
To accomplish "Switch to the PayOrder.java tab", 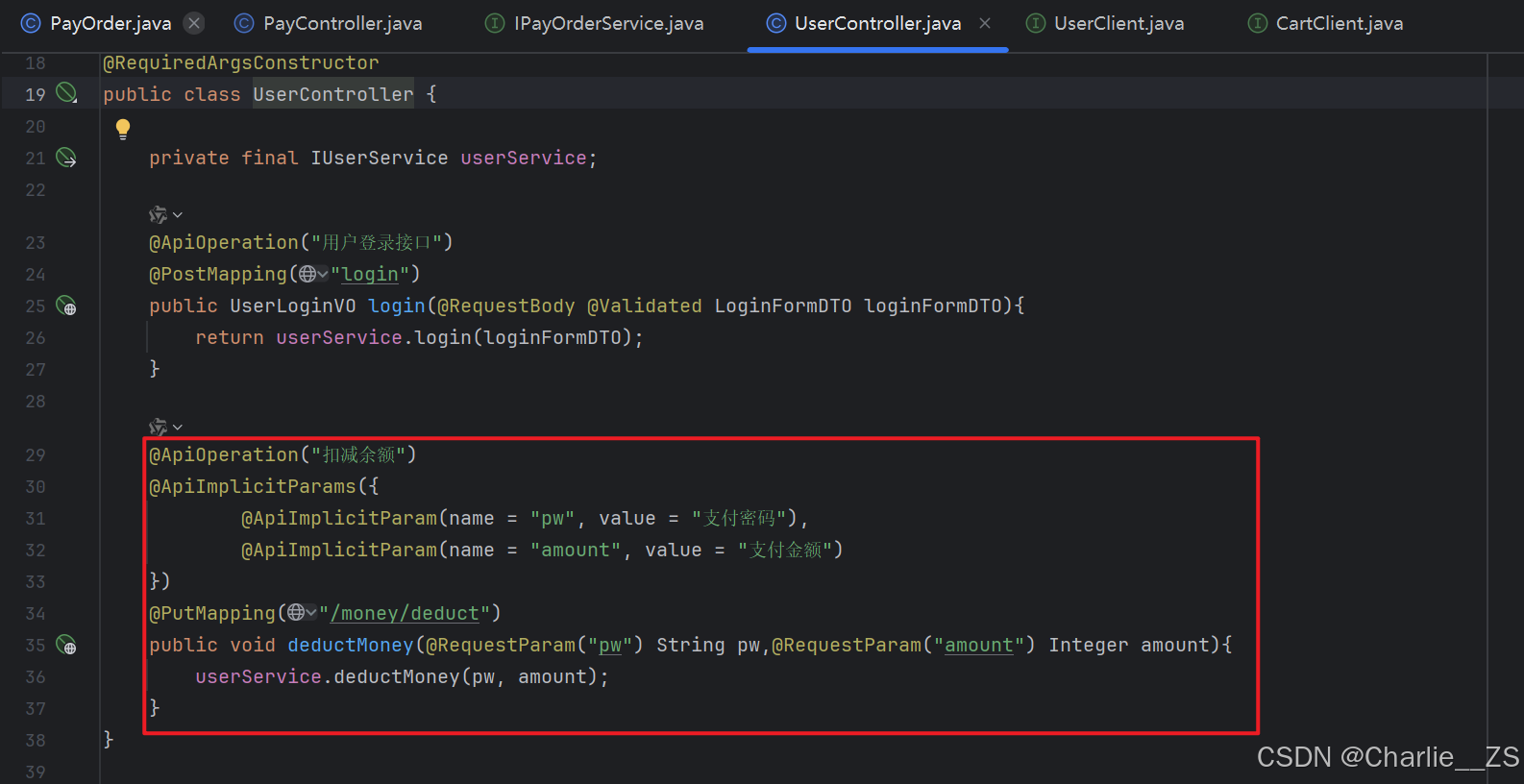I will [111, 23].
